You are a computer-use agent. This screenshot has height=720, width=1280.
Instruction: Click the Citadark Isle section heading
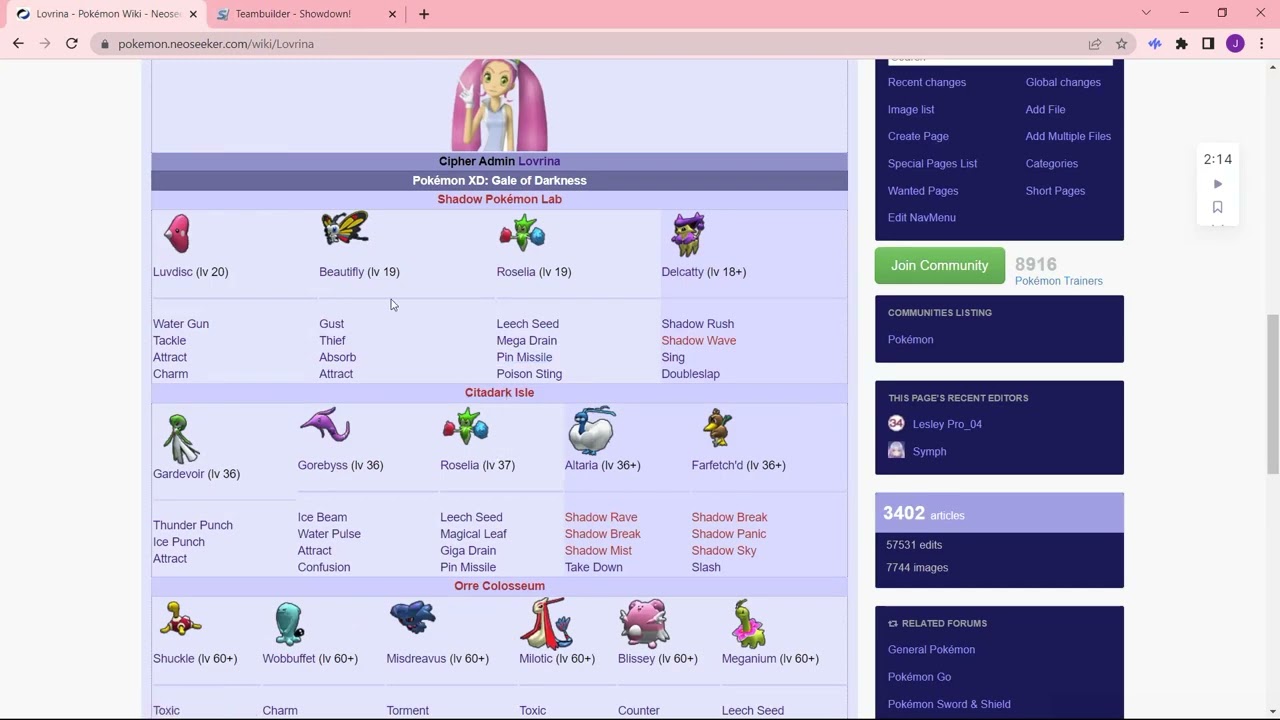499,393
